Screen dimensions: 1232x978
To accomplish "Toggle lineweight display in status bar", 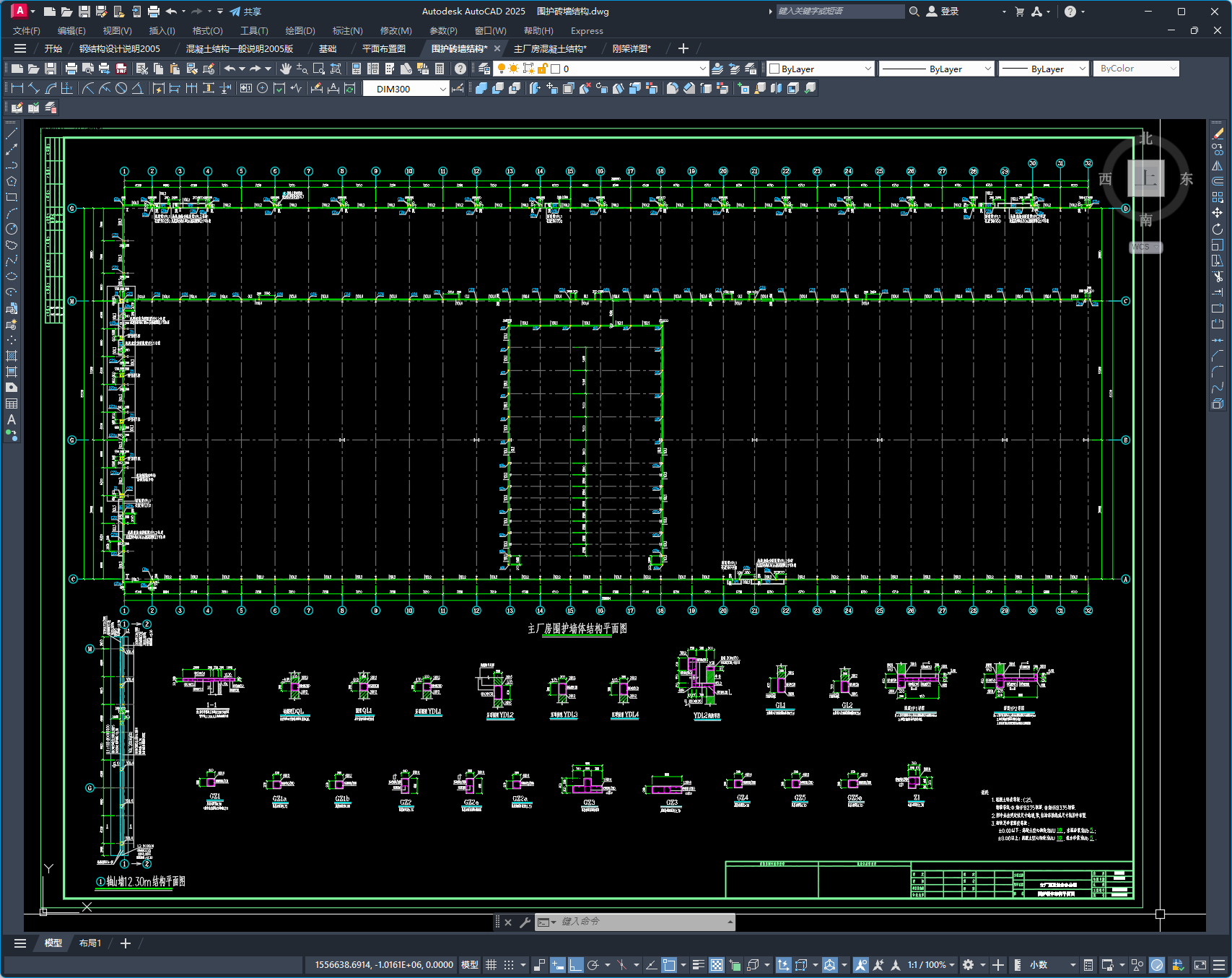I will 698,965.
